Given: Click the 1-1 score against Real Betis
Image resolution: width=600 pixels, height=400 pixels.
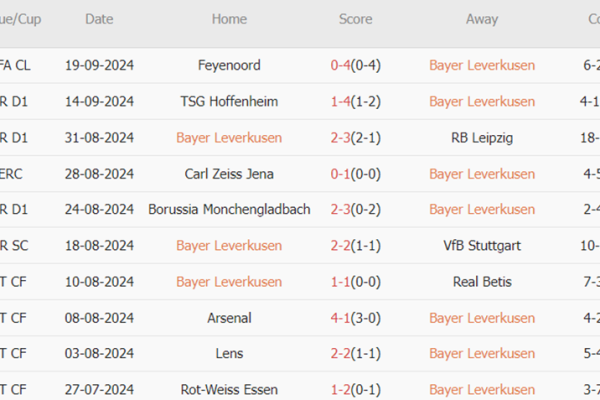Looking at the screenshot, I should (x=340, y=281).
